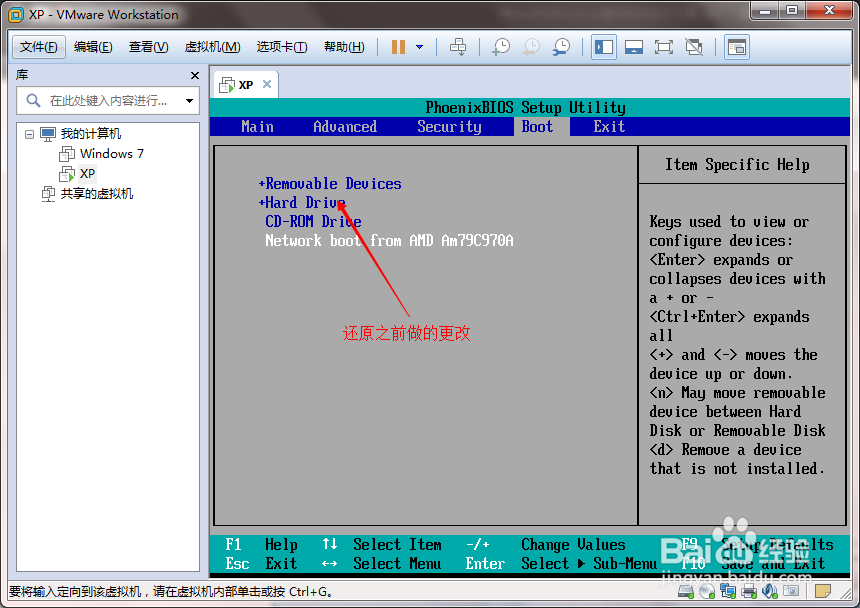
Task: Click the CD/DVD drive status bar icon
Action: (x=707, y=591)
